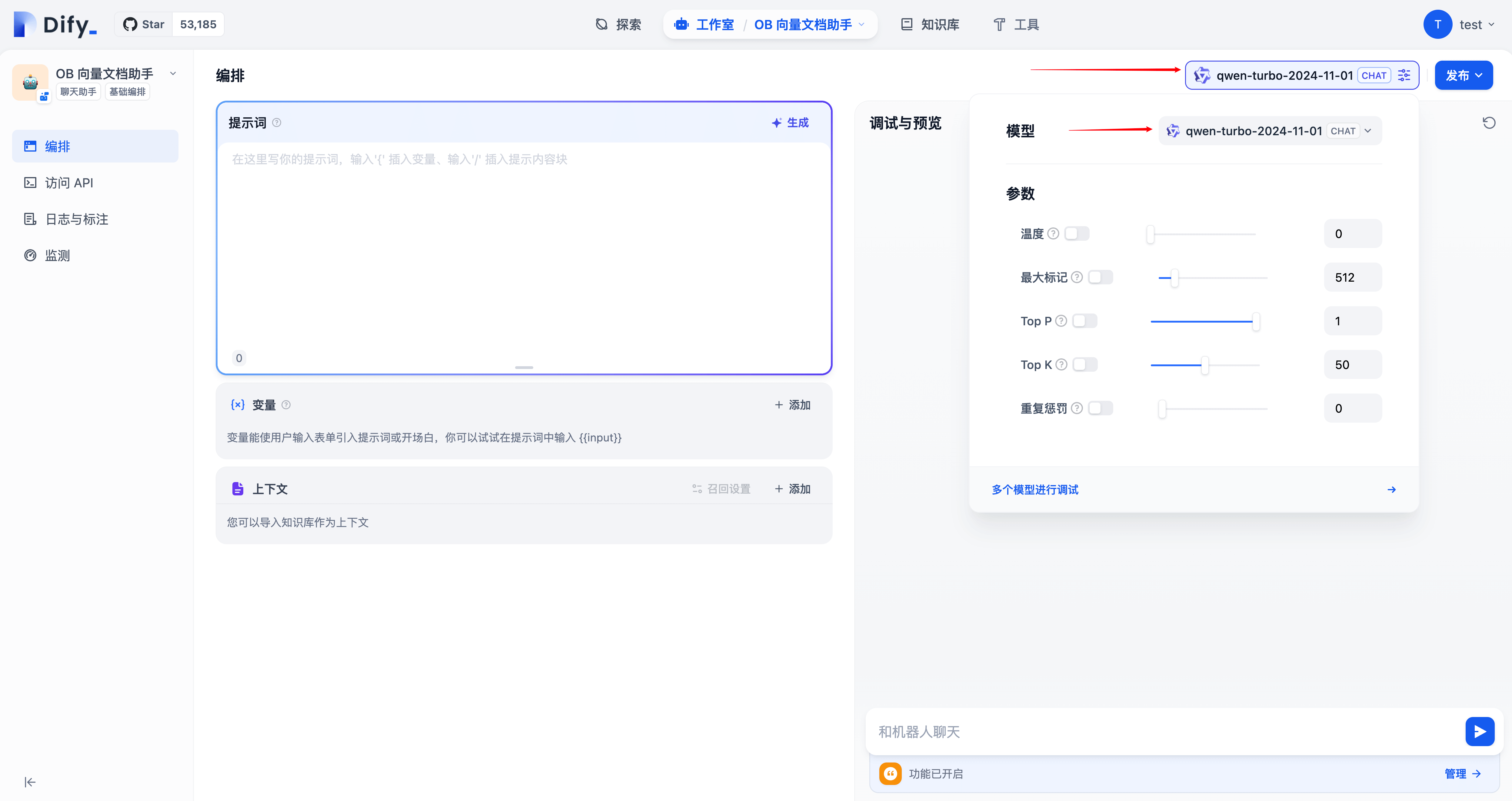Open the 探索 explore tab
Viewport: 1512px width, 801px height.
point(618,25)
